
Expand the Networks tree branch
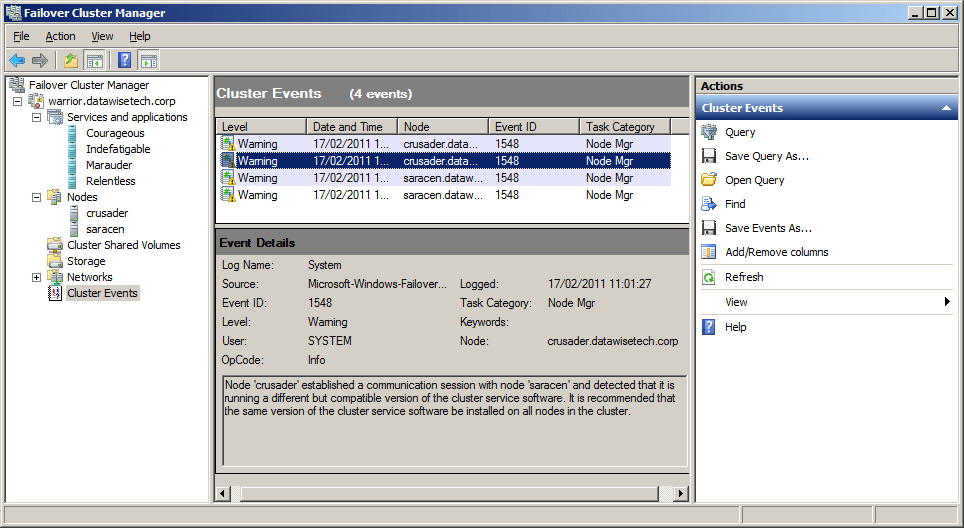pyautogui.click(x=36, y=277)
